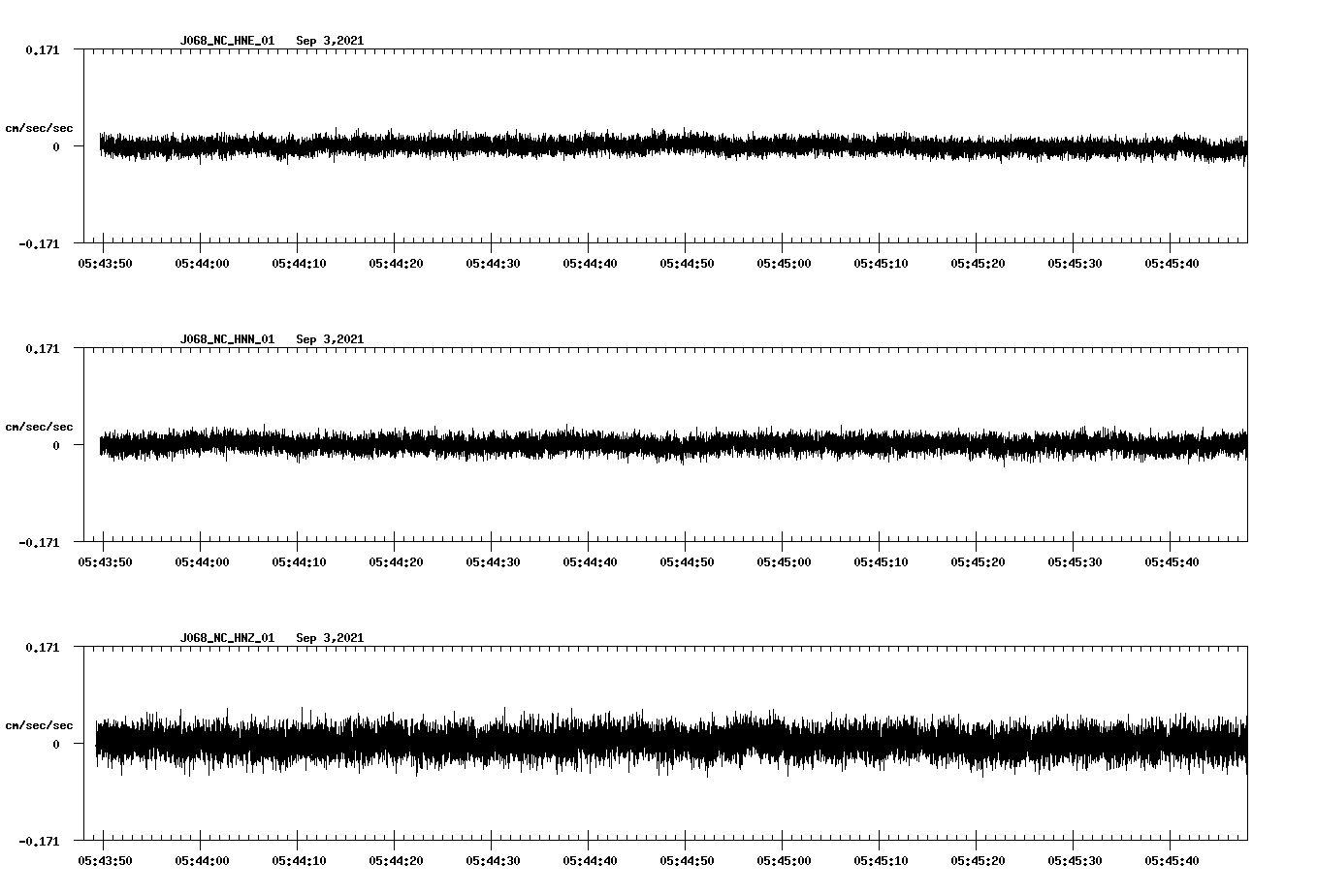
Task: Click the zero axis label on HNN plot
Action: pyautogui.click(x=56, y=446)
